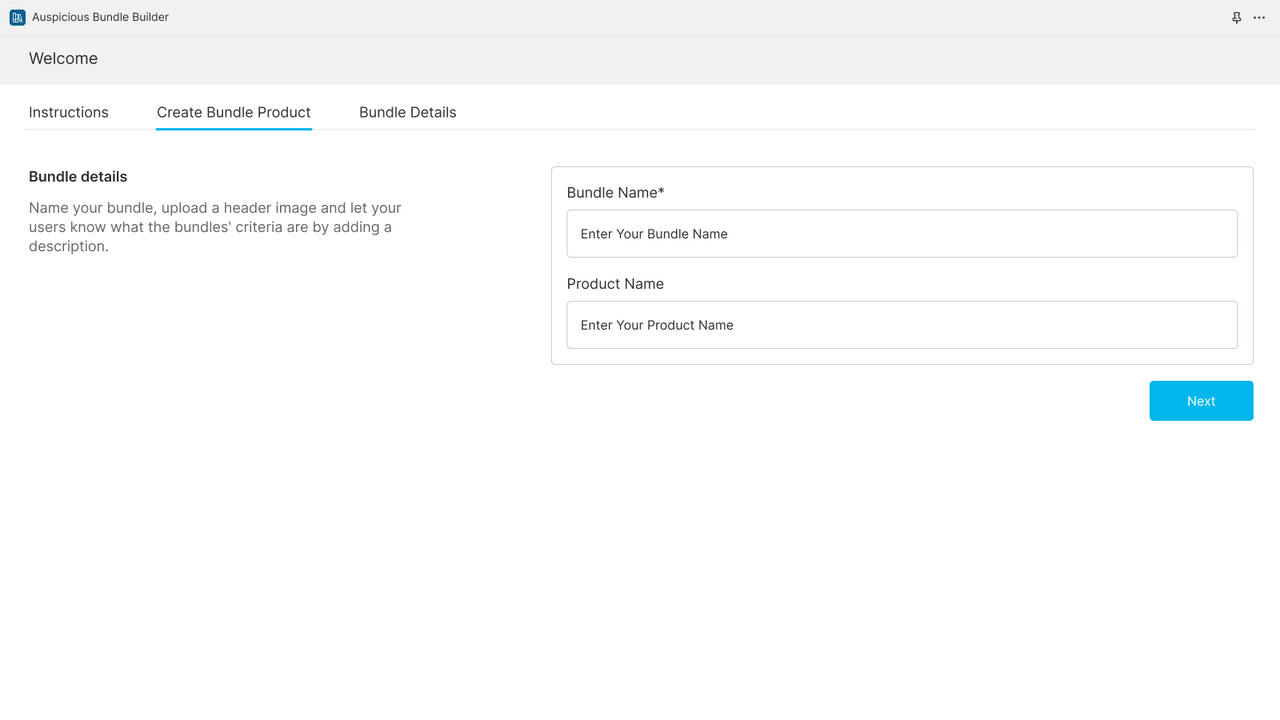Click the Next button

[1201, 400]
